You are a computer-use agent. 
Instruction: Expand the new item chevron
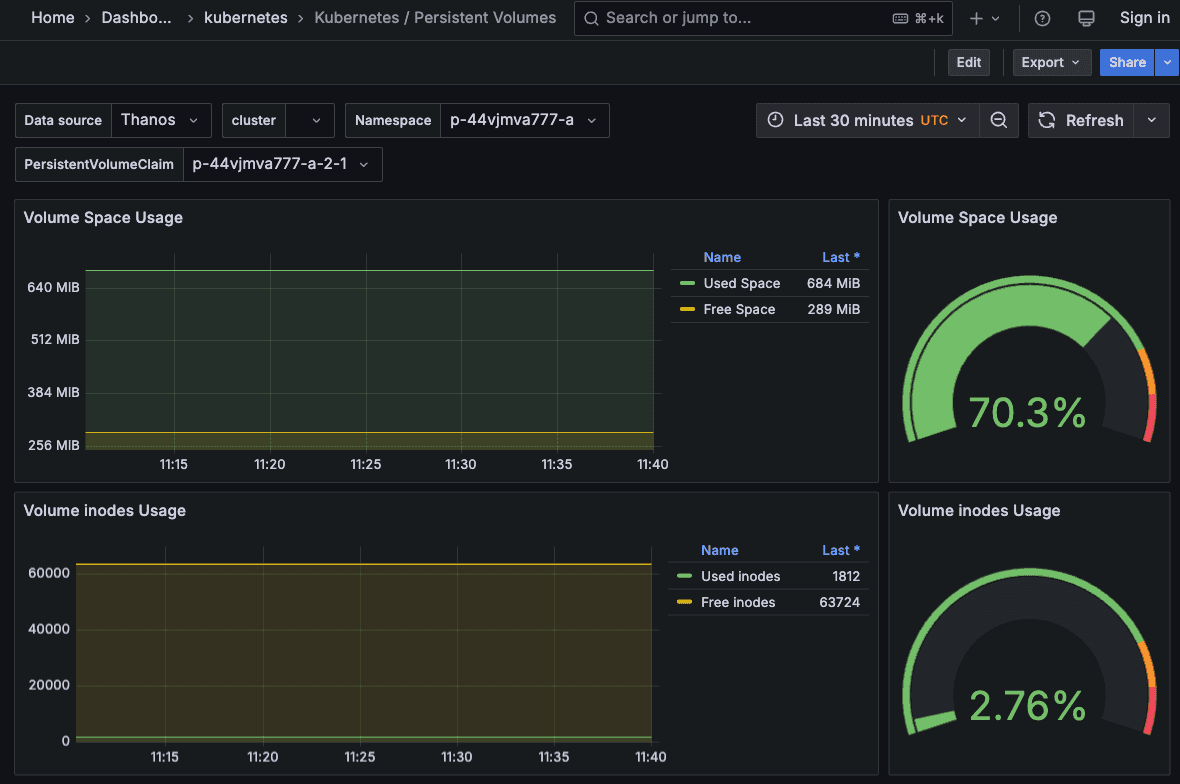[996, 19]
